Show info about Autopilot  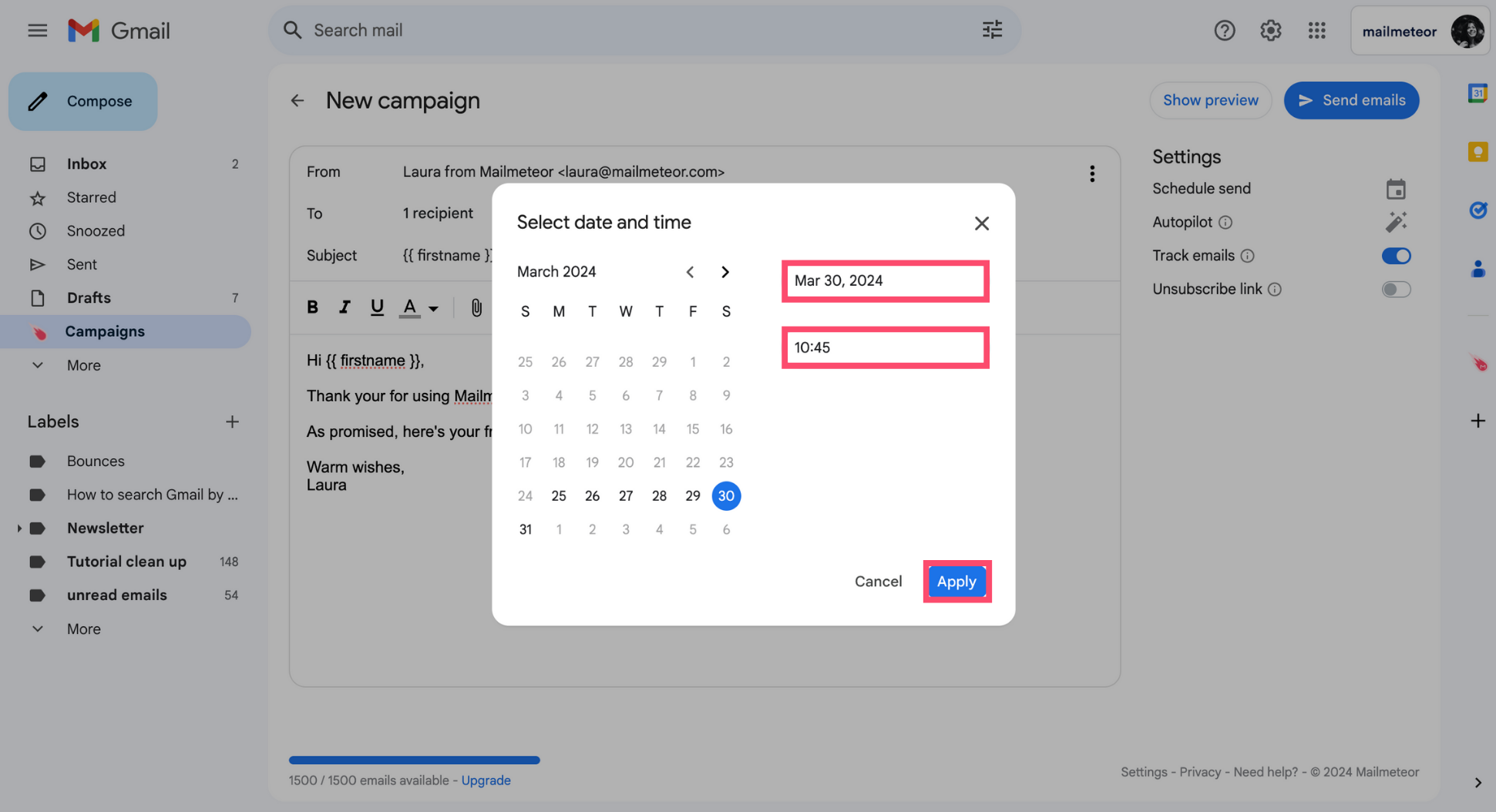(1225, 223)
